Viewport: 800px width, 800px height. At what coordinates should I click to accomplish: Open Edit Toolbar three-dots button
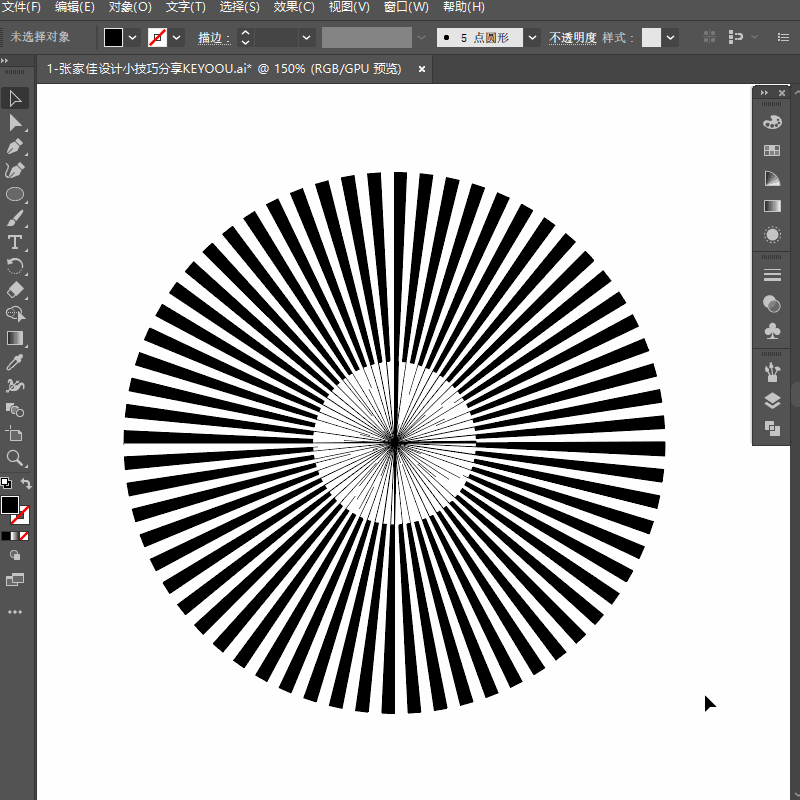[15, 612]
